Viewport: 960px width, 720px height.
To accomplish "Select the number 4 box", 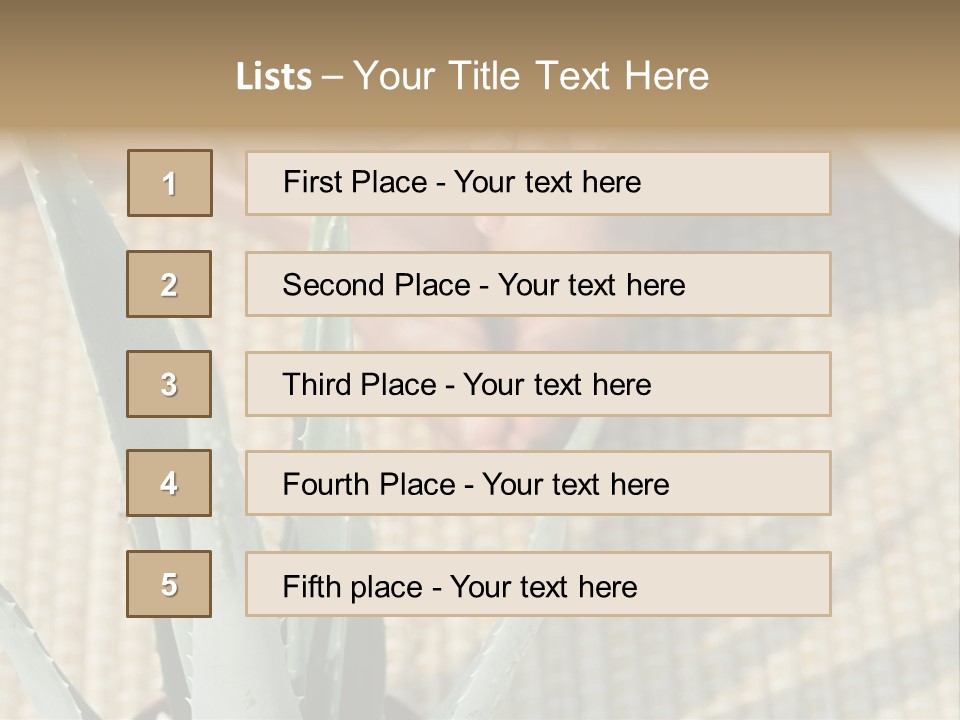I will point(169,483).
